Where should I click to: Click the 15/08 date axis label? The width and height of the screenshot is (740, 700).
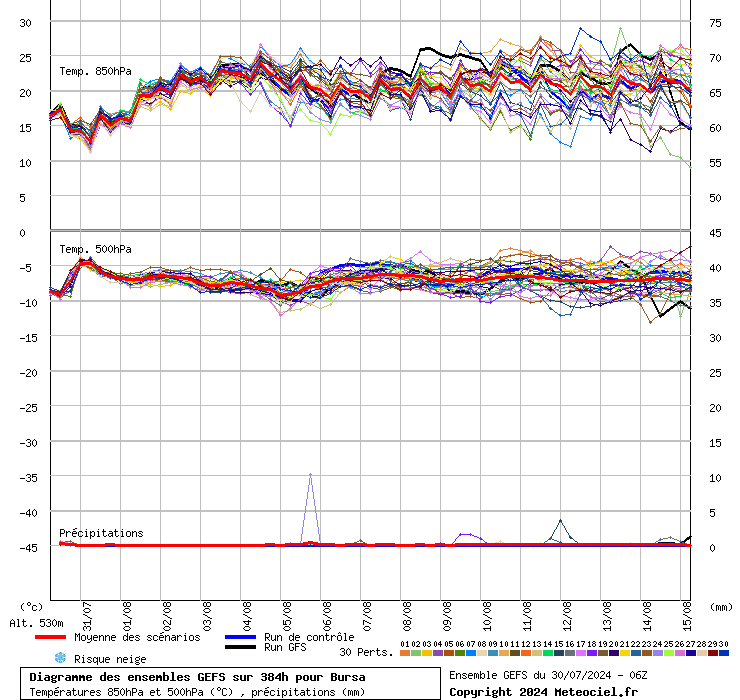tap(687, 616)
